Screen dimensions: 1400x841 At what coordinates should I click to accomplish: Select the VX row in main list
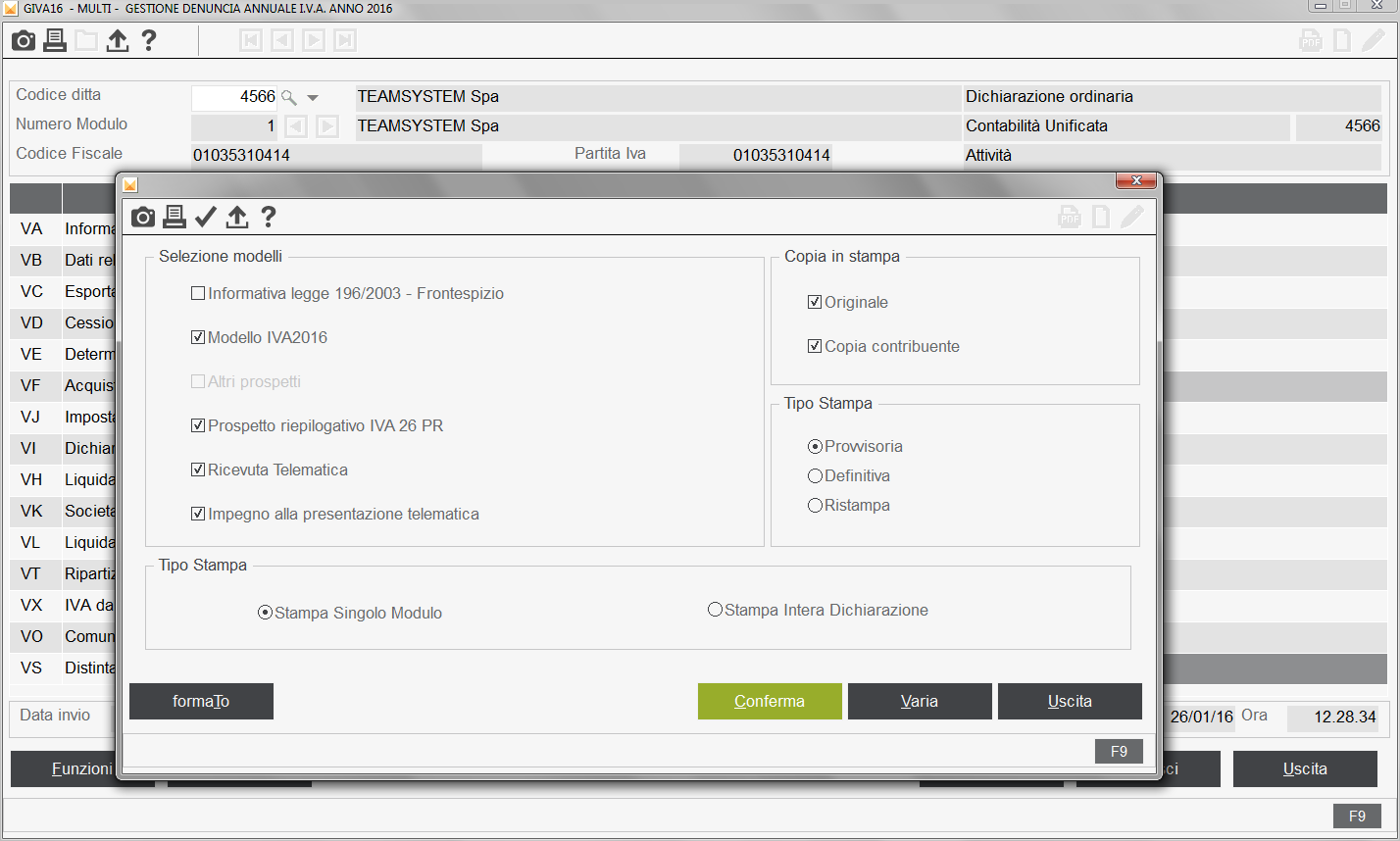coord(64,605)
